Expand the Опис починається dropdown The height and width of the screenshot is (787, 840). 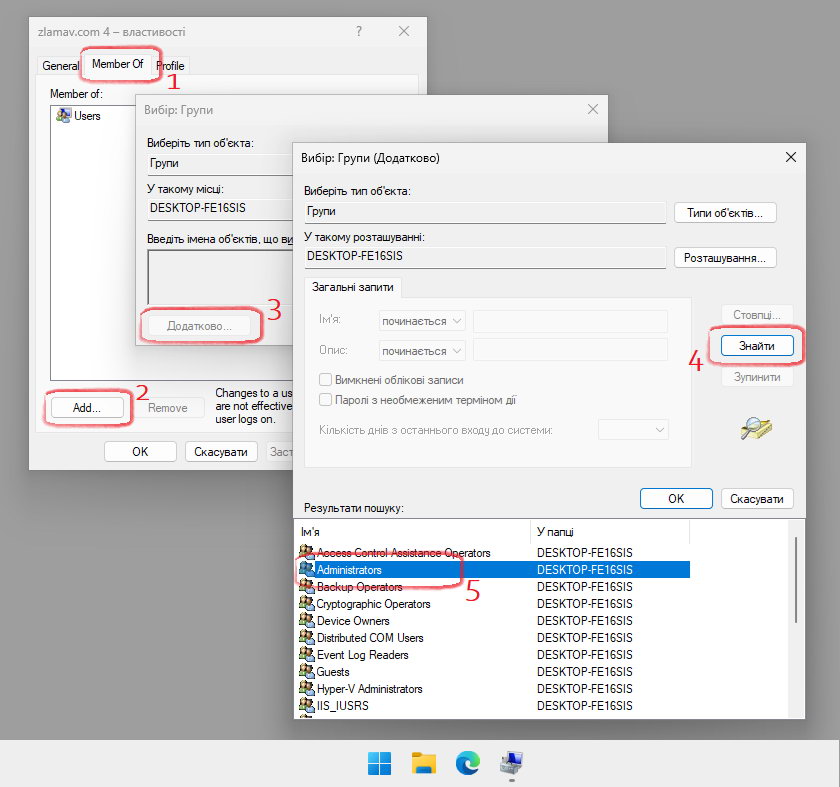point(422,351)
